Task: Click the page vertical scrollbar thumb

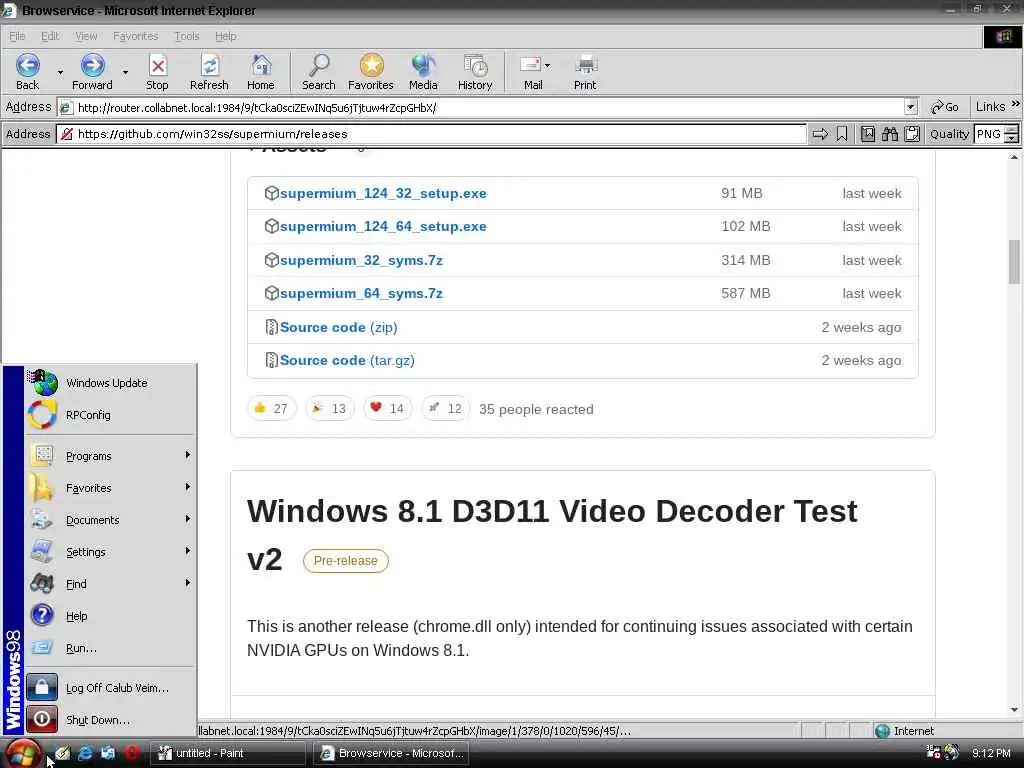Action: (x=1014, y=262)
